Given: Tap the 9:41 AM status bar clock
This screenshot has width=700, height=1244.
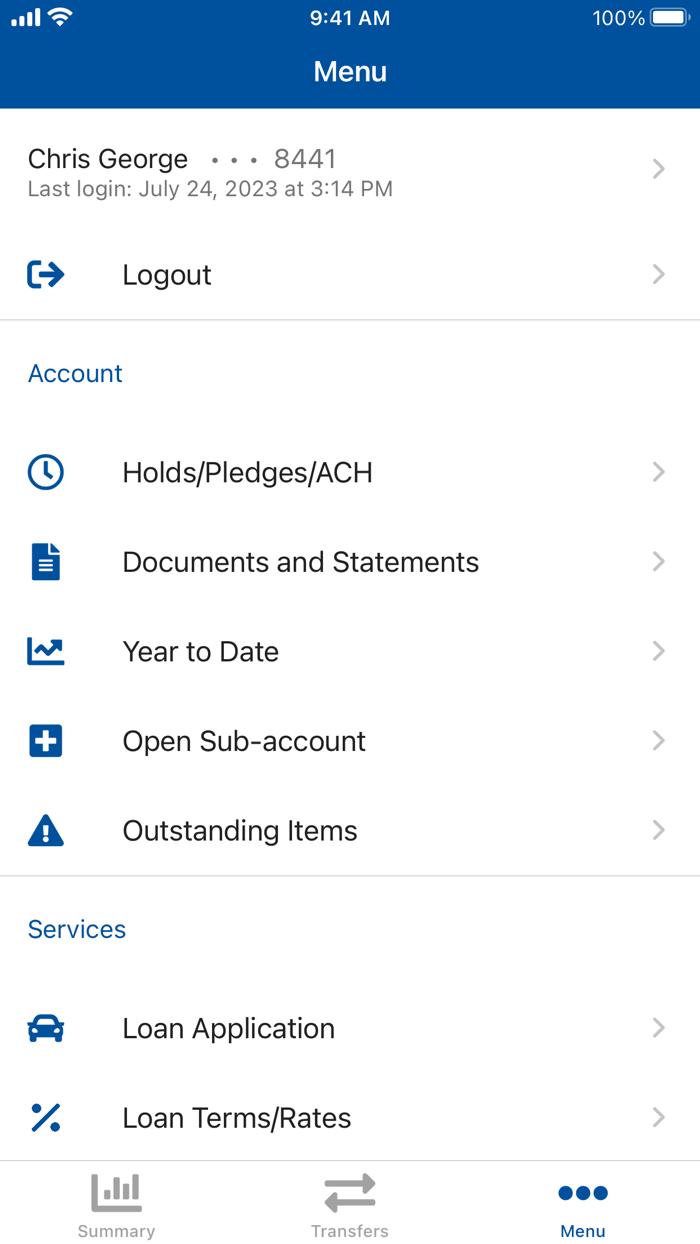Looking at the screenshot, I should pos(350,18).
